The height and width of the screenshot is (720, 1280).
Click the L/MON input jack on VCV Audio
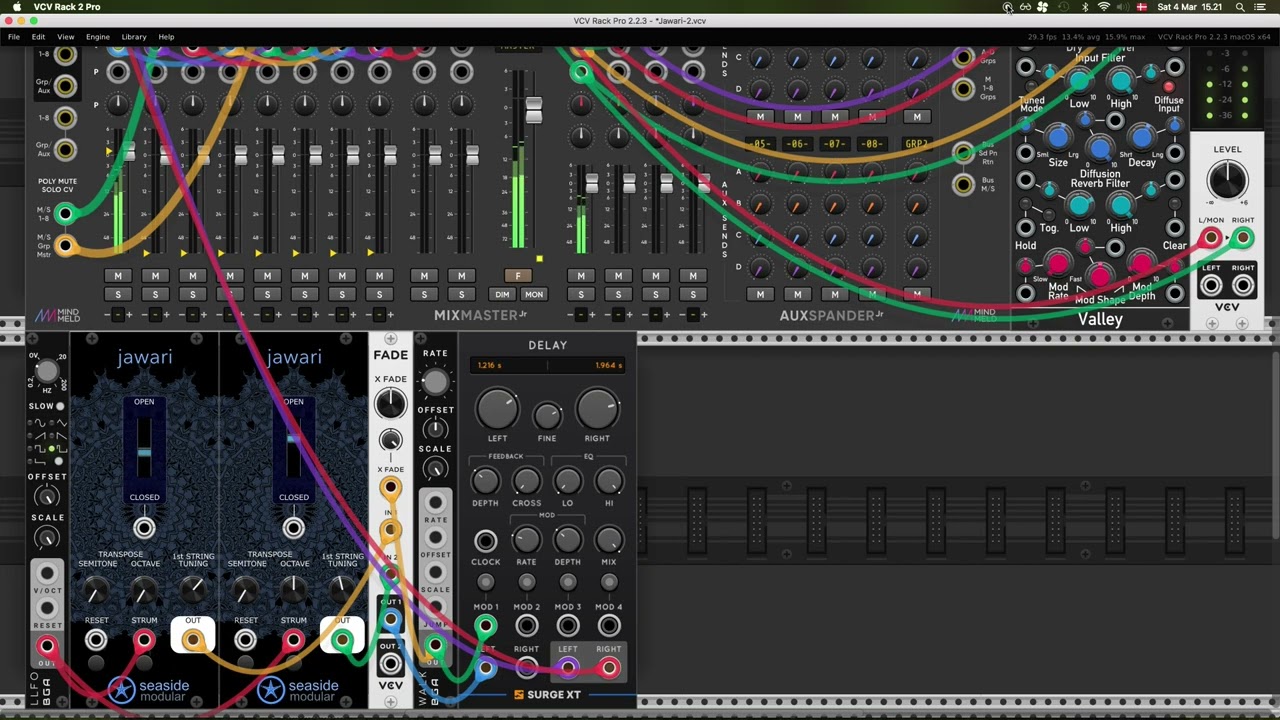1211,238
